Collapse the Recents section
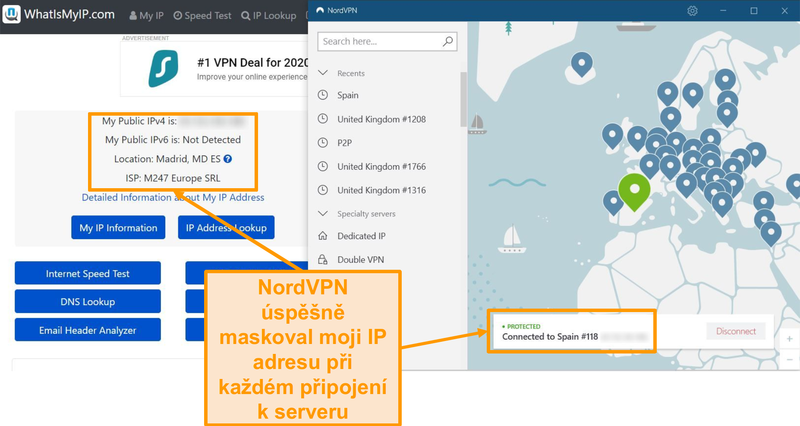Viewport: 800px width, 426px height. (x=322, y=73)
